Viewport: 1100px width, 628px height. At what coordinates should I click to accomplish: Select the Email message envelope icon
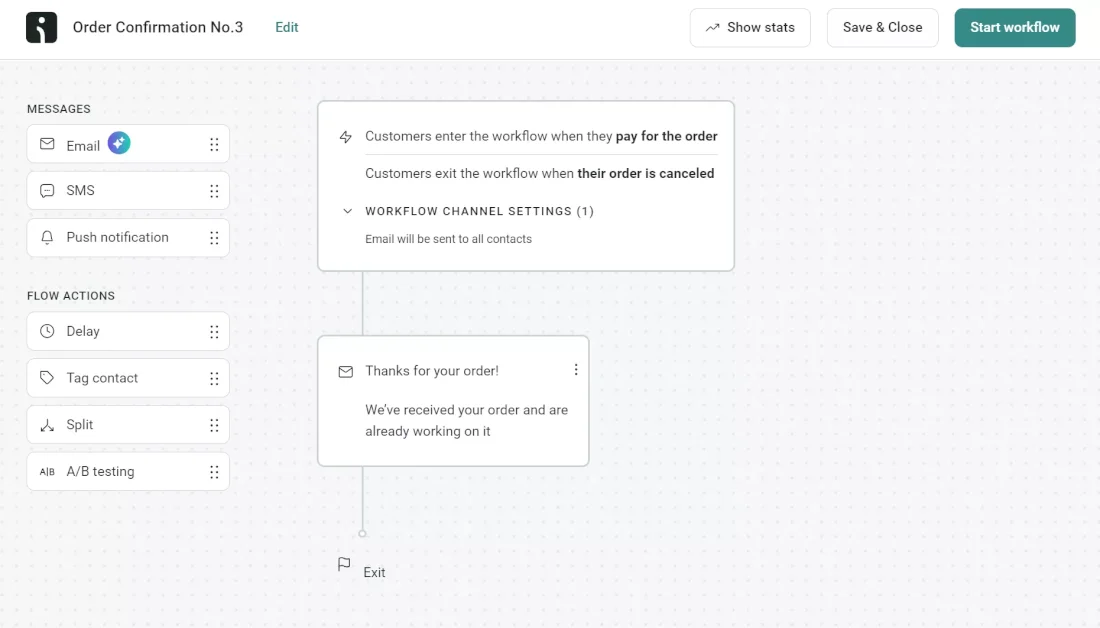point(46,144)
